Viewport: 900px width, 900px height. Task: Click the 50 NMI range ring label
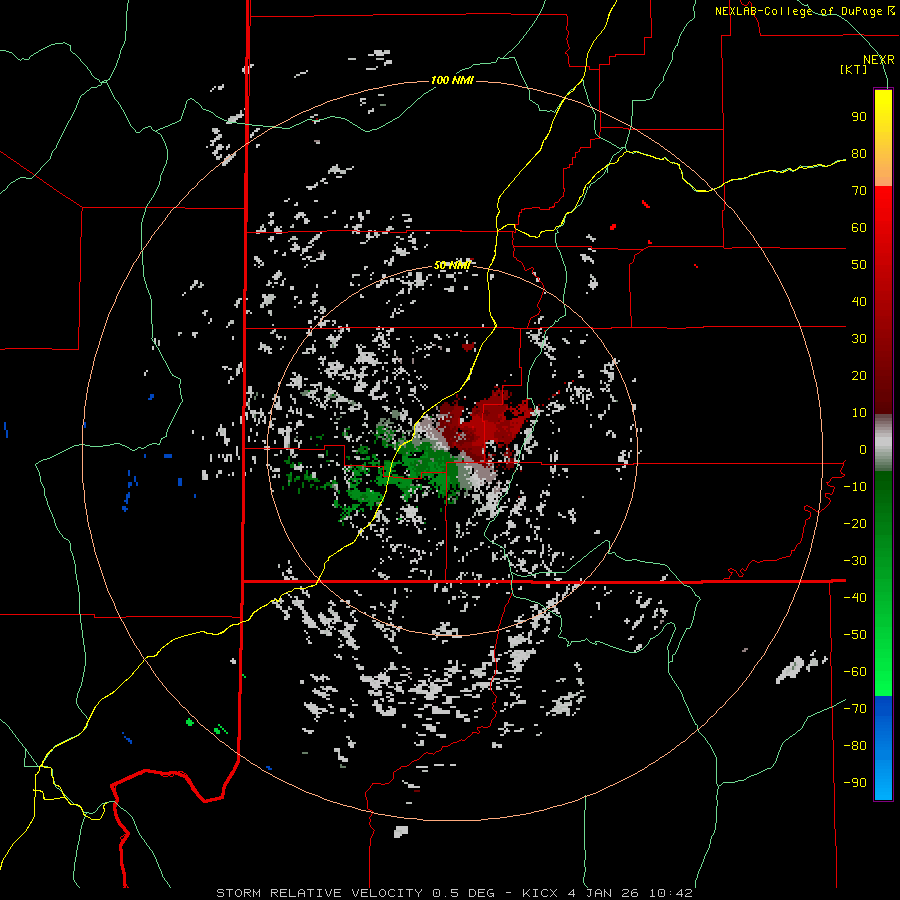tap(452, 265)
